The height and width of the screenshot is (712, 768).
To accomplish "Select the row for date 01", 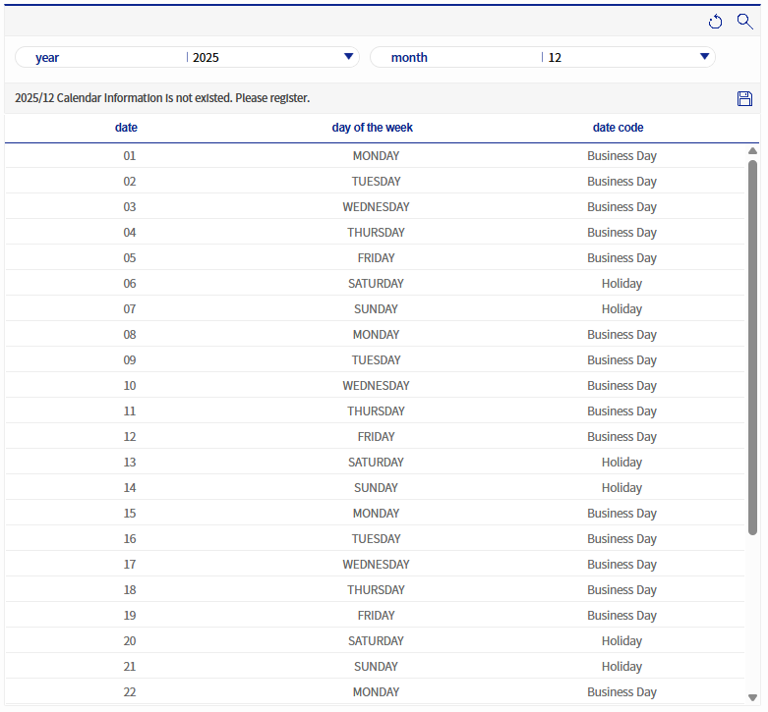I will point(129,156).
